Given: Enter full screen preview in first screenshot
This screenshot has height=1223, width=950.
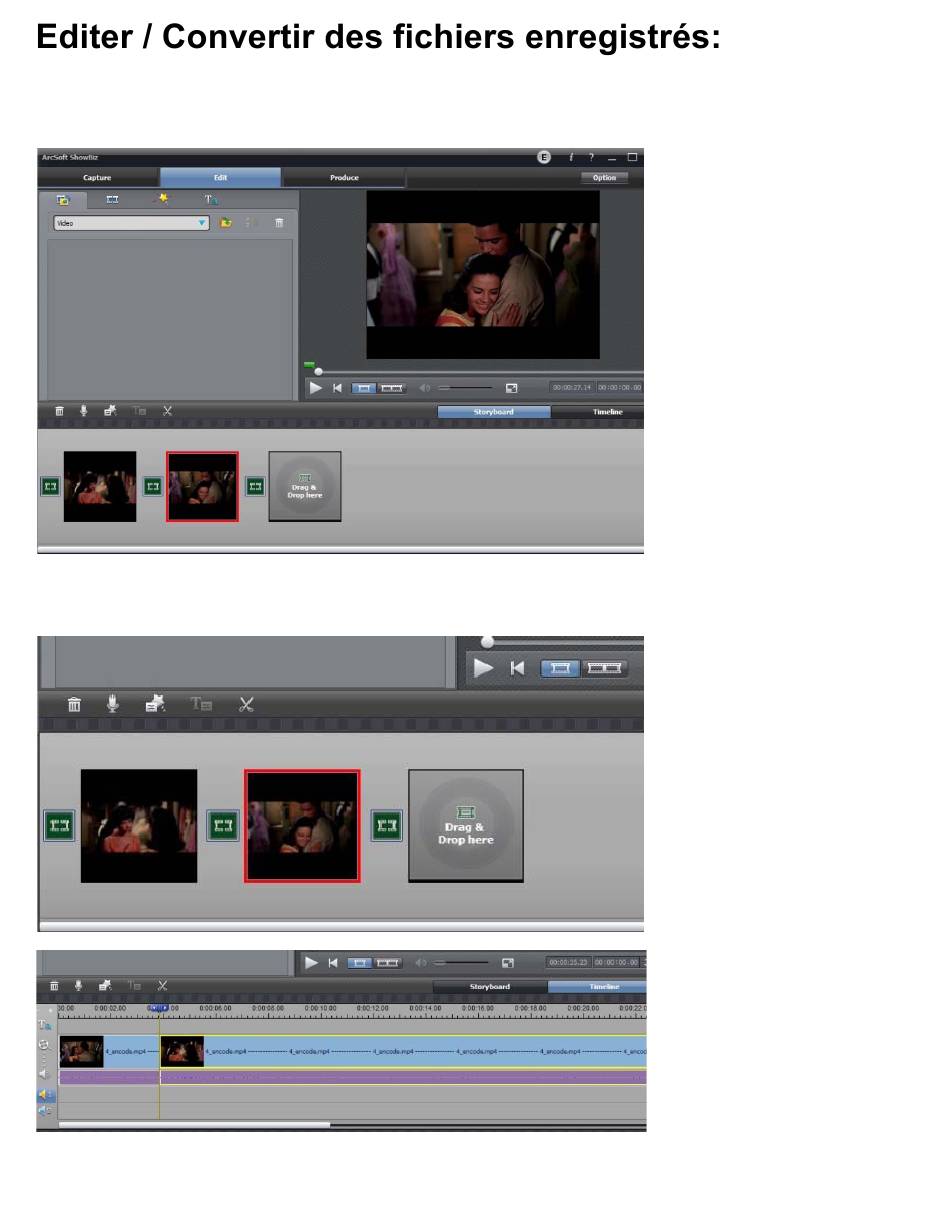Looking at the screenshot, I should pyautogui.click(x=512, y=388).
